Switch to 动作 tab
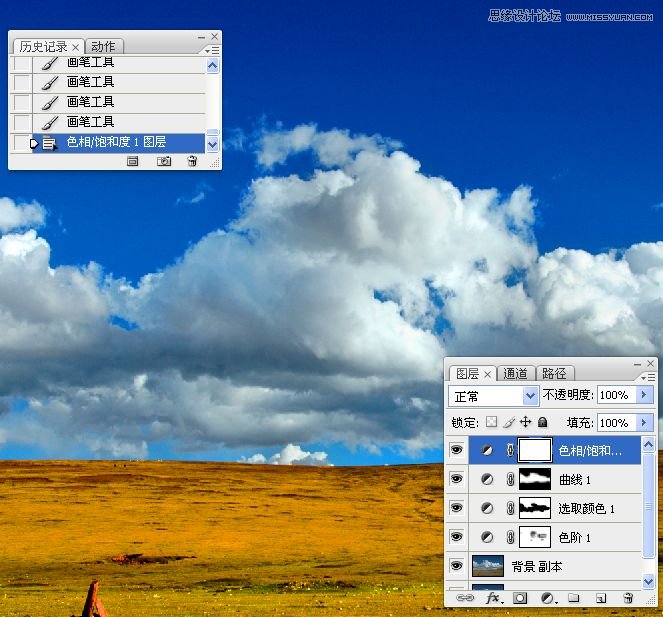 pos(103,46)
